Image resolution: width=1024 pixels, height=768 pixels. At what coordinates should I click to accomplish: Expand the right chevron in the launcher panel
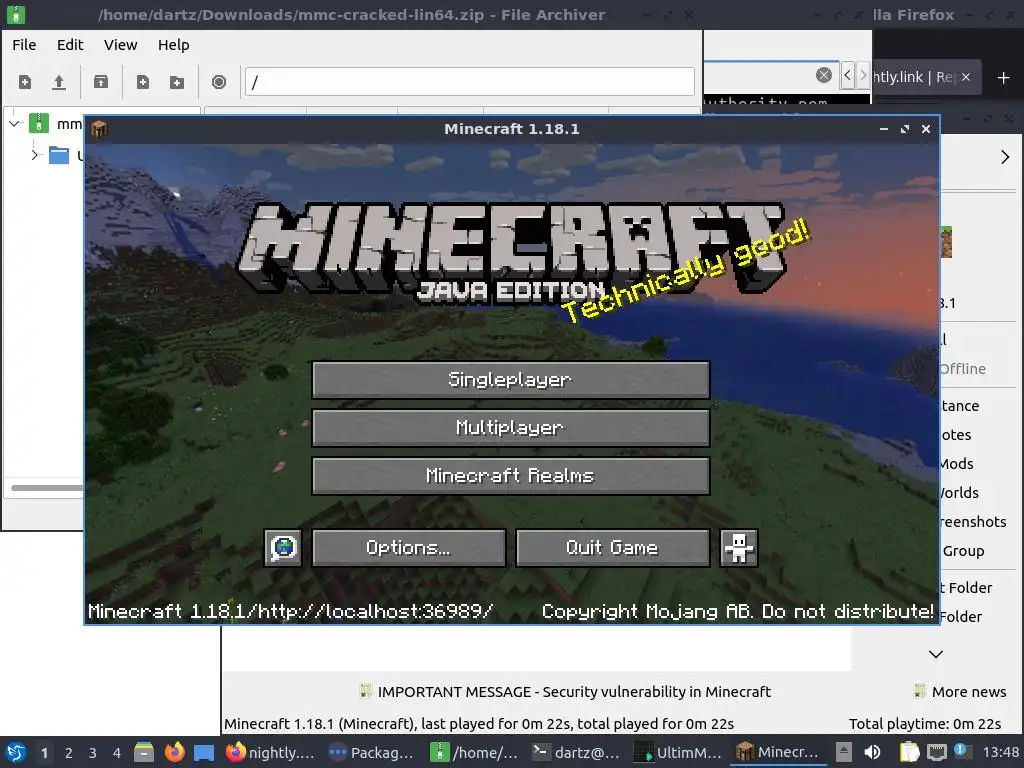pyautogui.click(x=1004, y=157)
